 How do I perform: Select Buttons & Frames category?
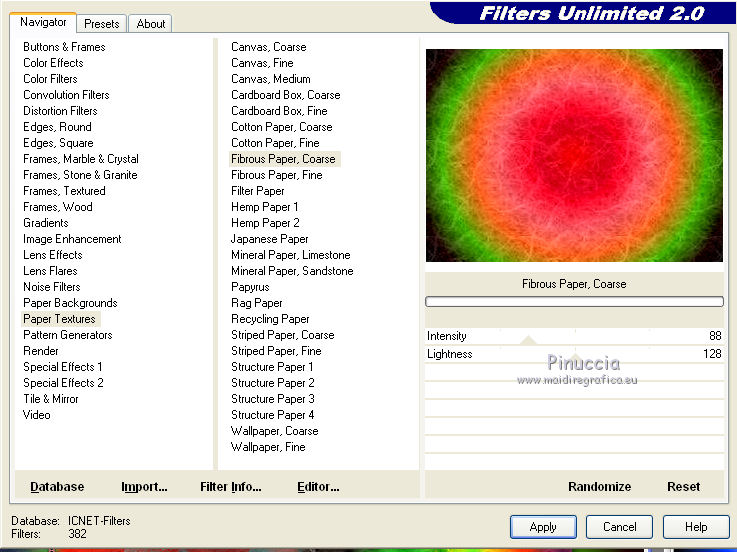click(64, 47)
